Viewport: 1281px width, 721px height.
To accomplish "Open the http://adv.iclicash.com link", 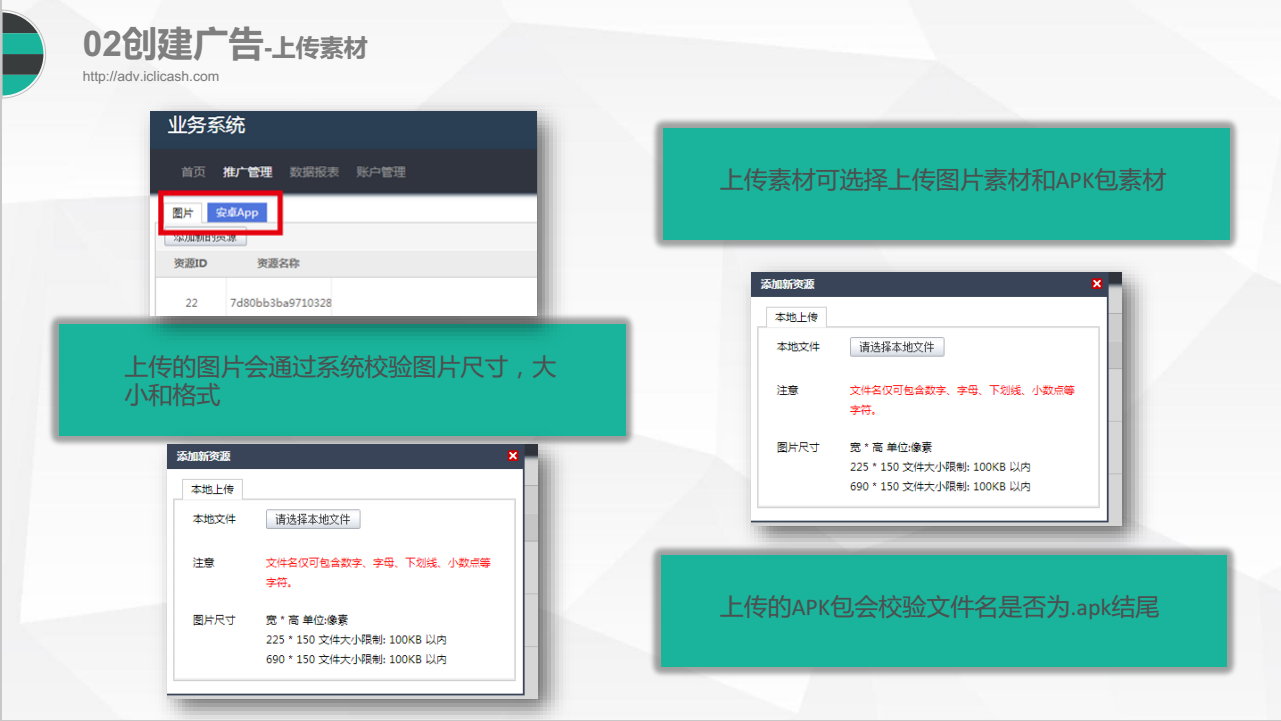I will coord(151,76).
